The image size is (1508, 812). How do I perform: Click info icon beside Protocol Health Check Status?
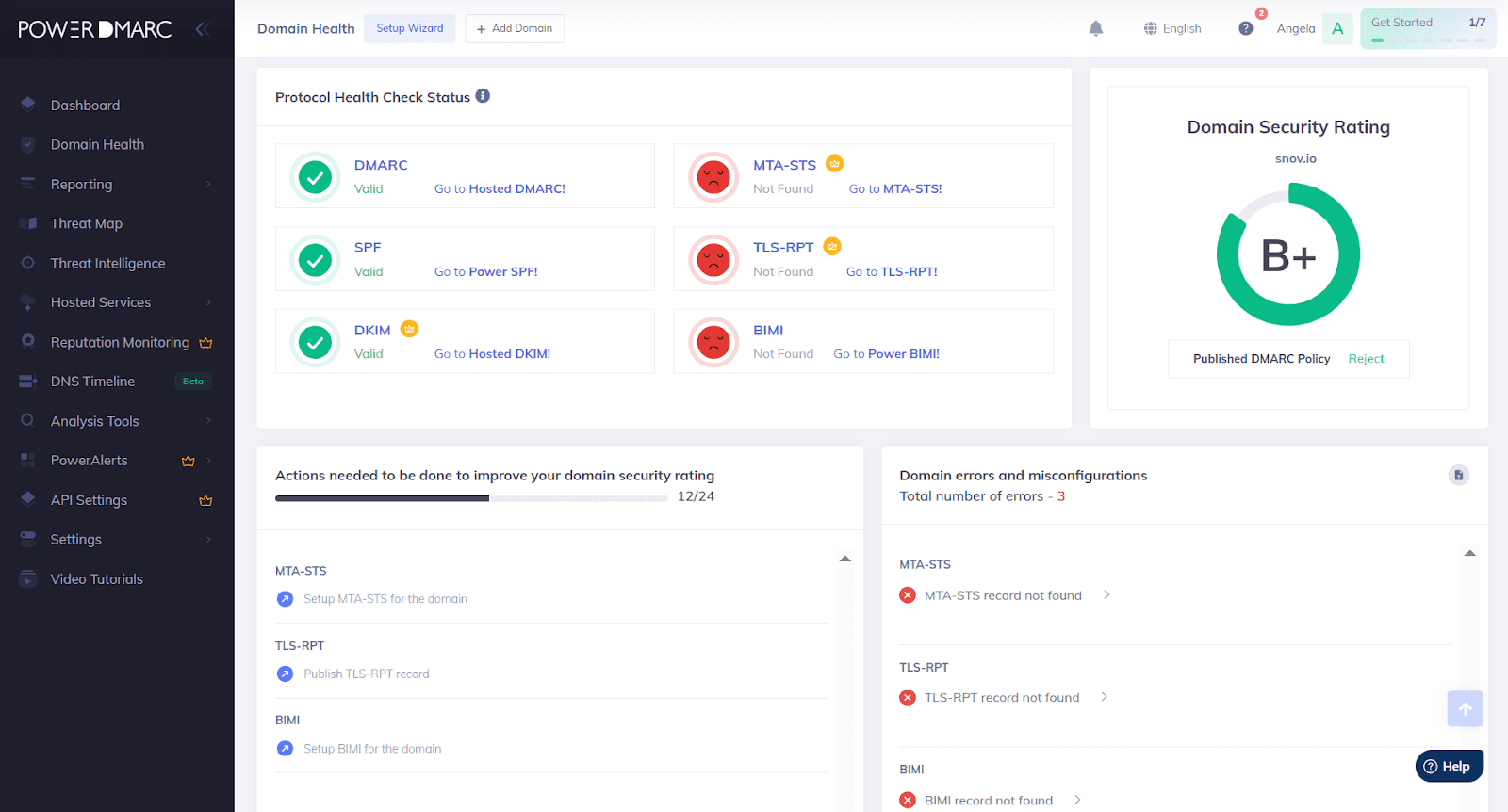pyautogui.click(x=483, y=96)
